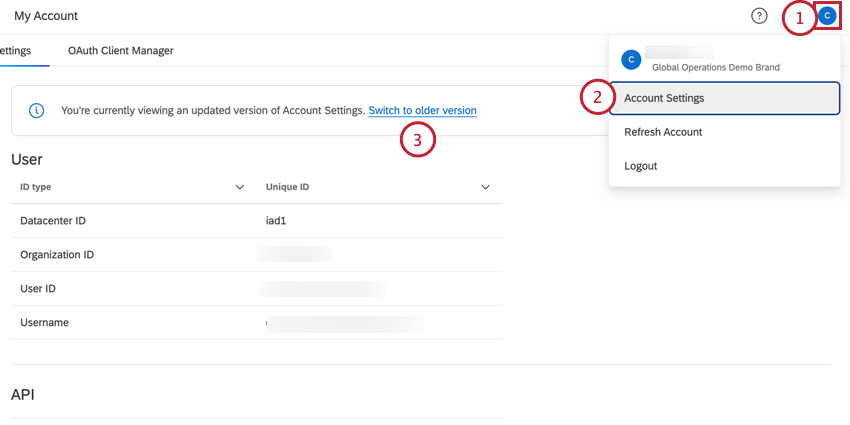Open the help question mark icon
This screenshot has height=425, width=850.
click(x=759, y=16)
